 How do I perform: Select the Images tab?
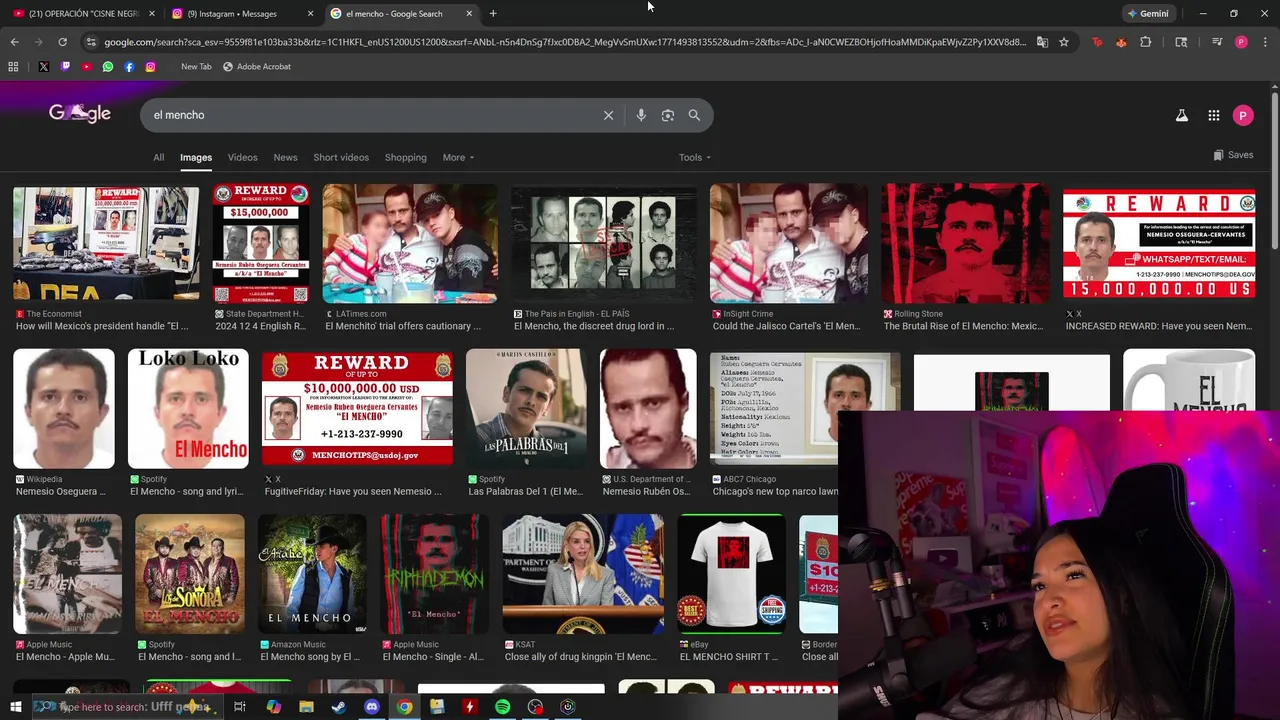pyautogui.click(x=196, y=157)
